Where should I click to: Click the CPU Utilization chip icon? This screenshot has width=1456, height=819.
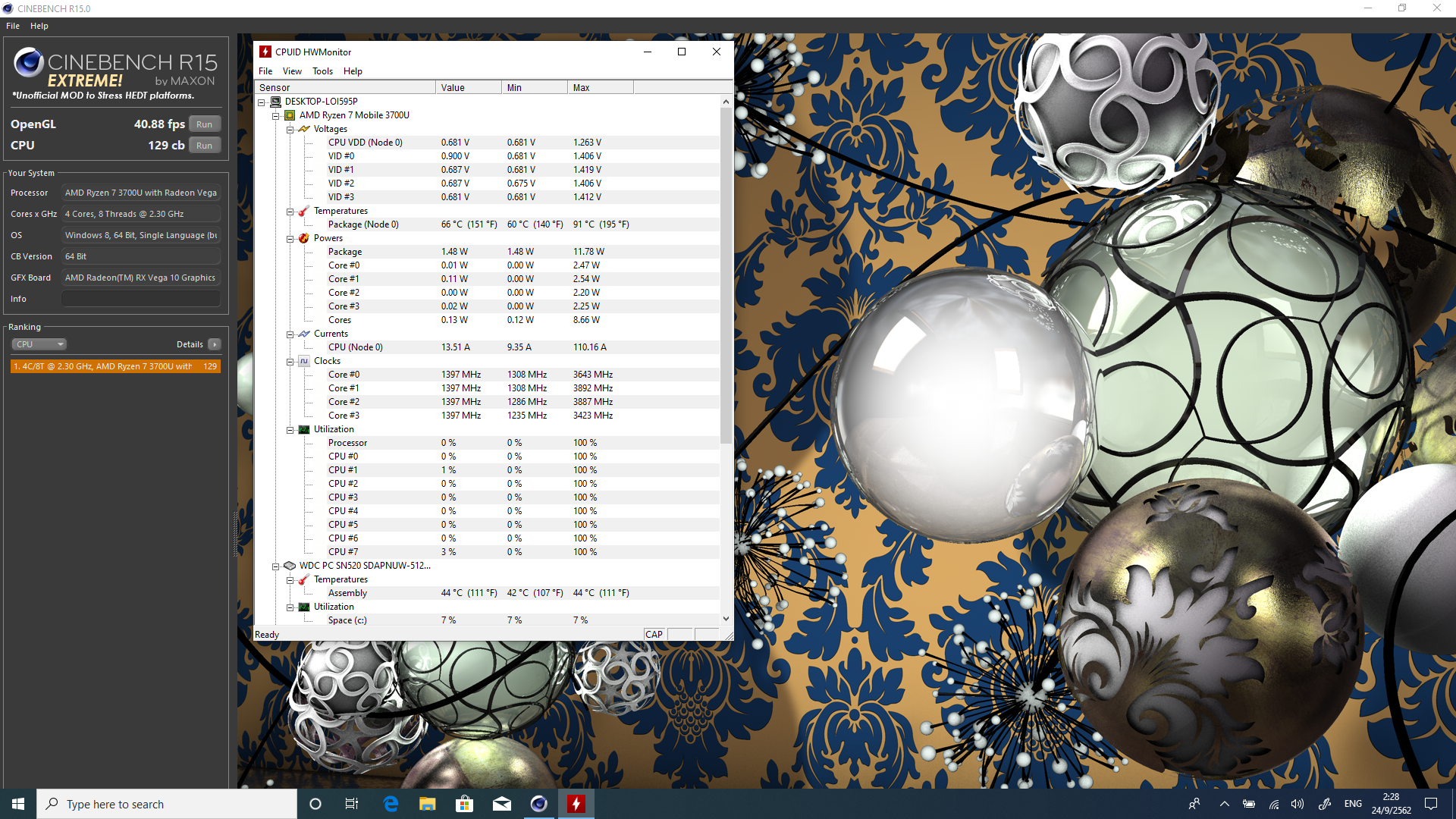(x=304, y=429)
